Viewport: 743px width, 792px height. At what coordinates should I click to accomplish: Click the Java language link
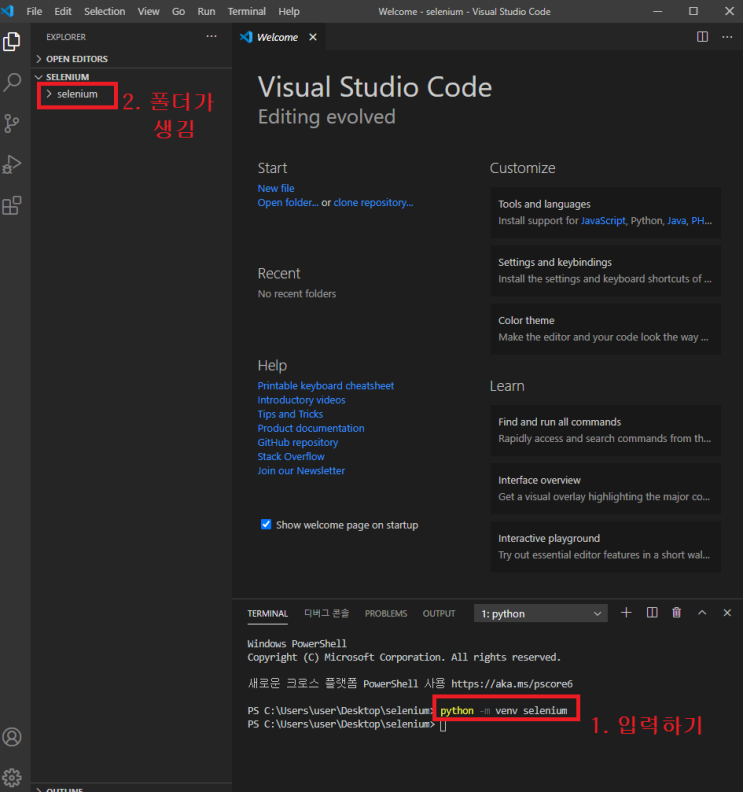pyautogui.click(x=676, y=221)
